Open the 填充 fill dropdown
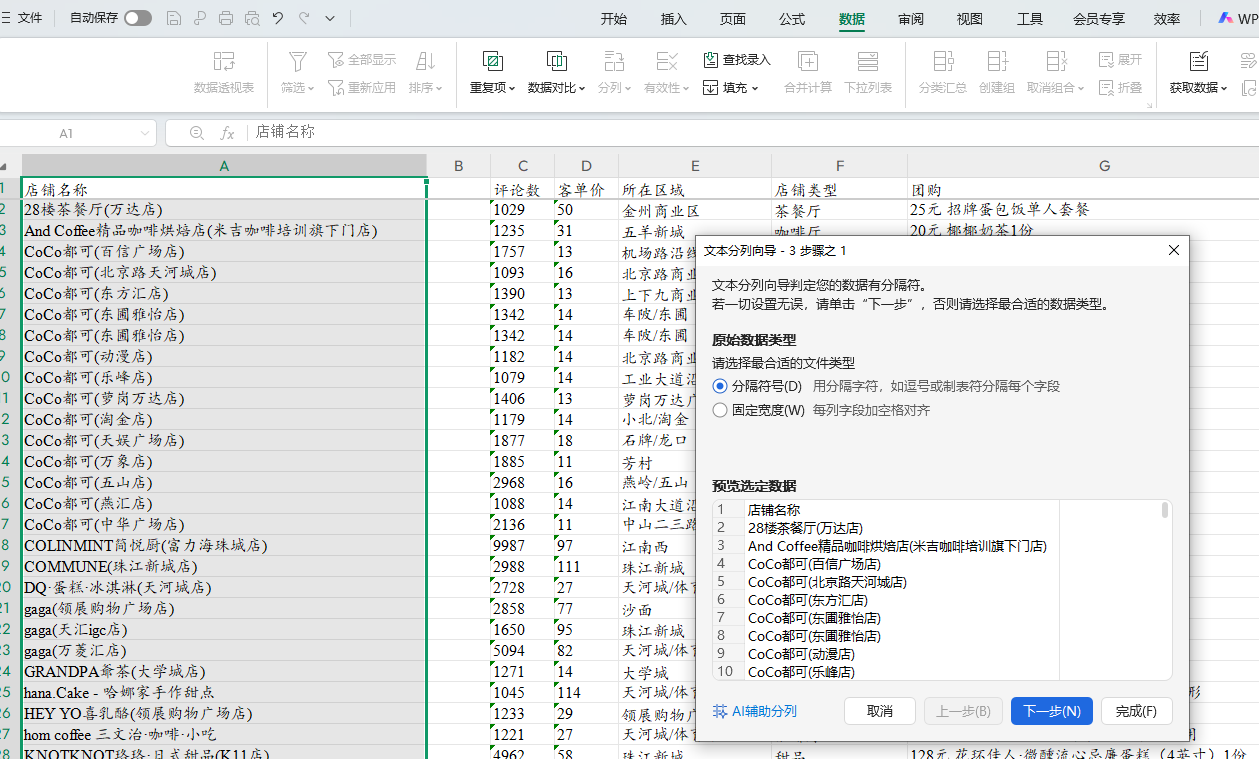Viewport: 1259px width, 759px height. pos(731,88)
